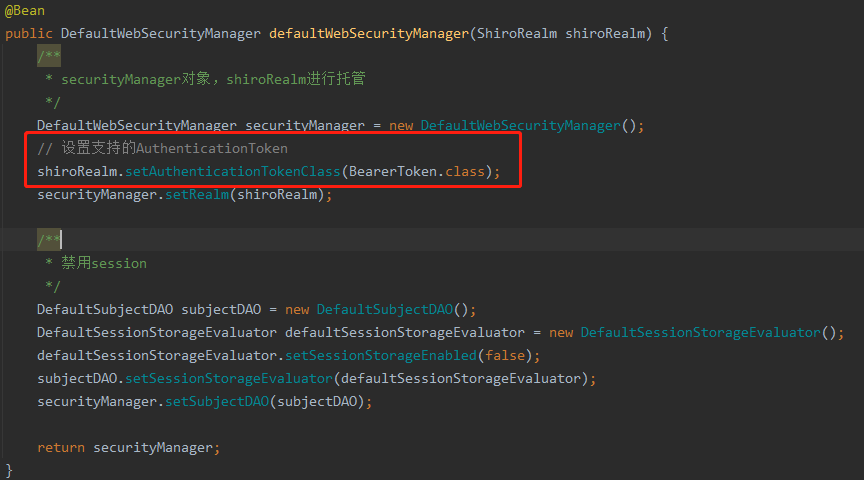Click the setRealm method call
The width and height of the screenshot is (864, 480).
point(197,195)
